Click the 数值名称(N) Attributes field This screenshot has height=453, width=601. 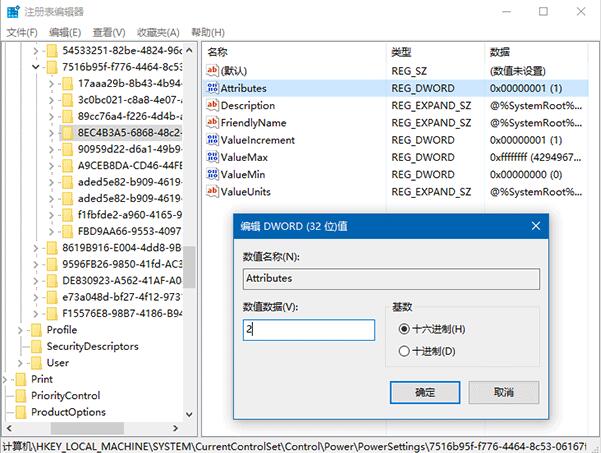tap(391, 279)
